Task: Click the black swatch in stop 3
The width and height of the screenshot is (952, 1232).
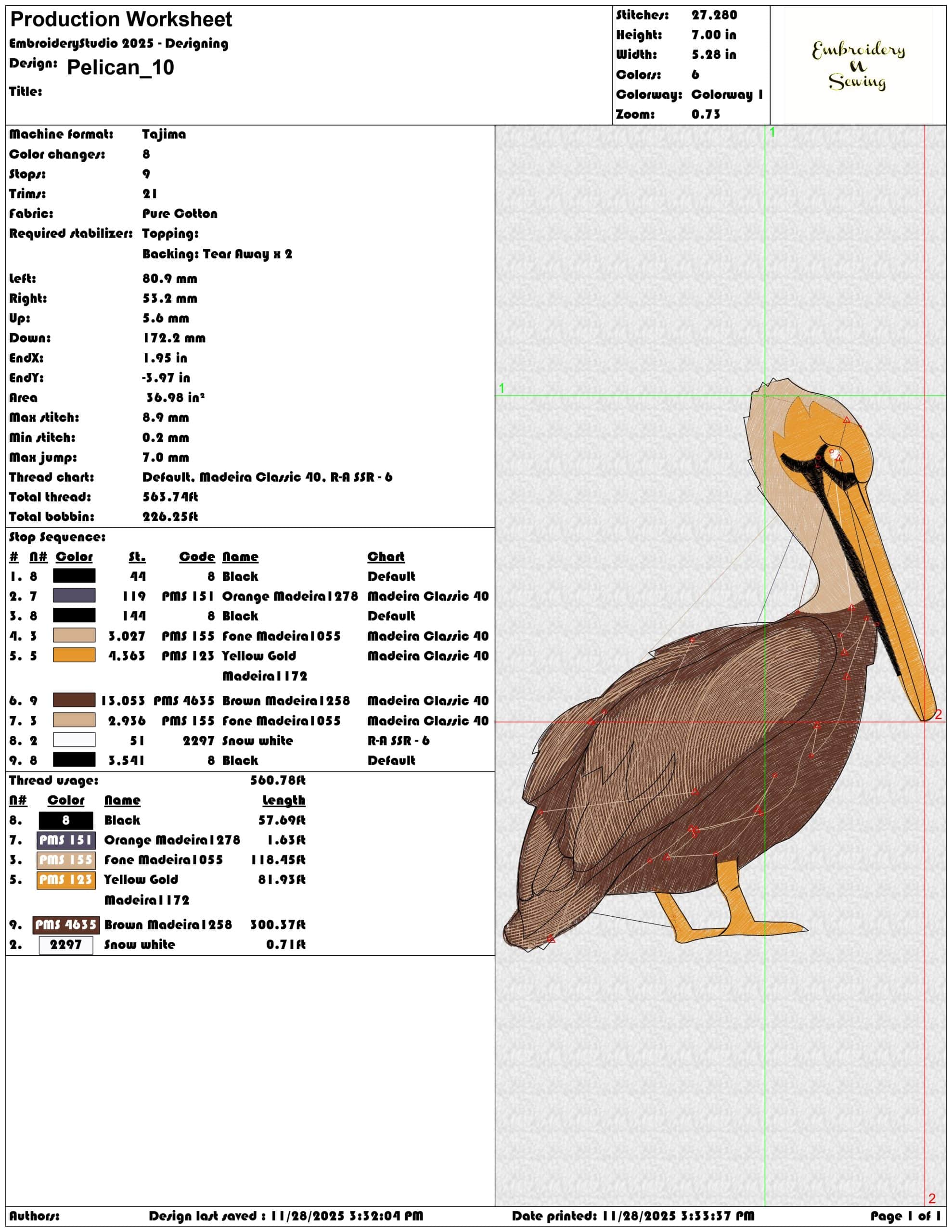Action: coord(74,616)
